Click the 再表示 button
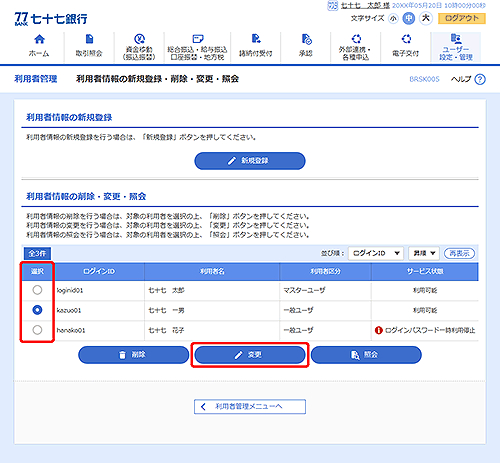Image resolution: width=500 pixels, height=463 pixels. 459,254
